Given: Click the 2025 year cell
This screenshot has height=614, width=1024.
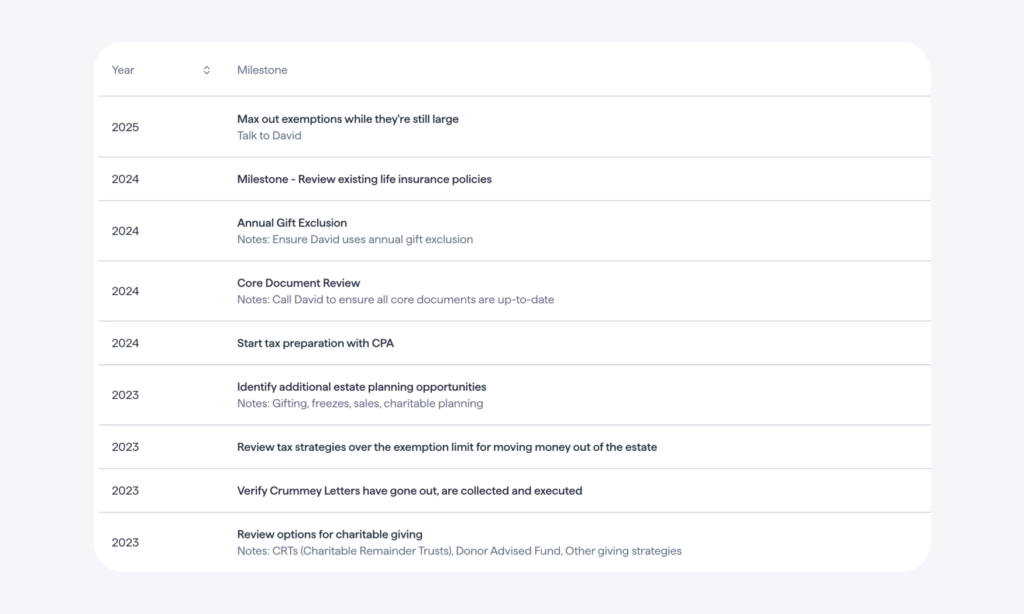Looking at the screenshot, I should pyautogui.click(x=125, y=127).
